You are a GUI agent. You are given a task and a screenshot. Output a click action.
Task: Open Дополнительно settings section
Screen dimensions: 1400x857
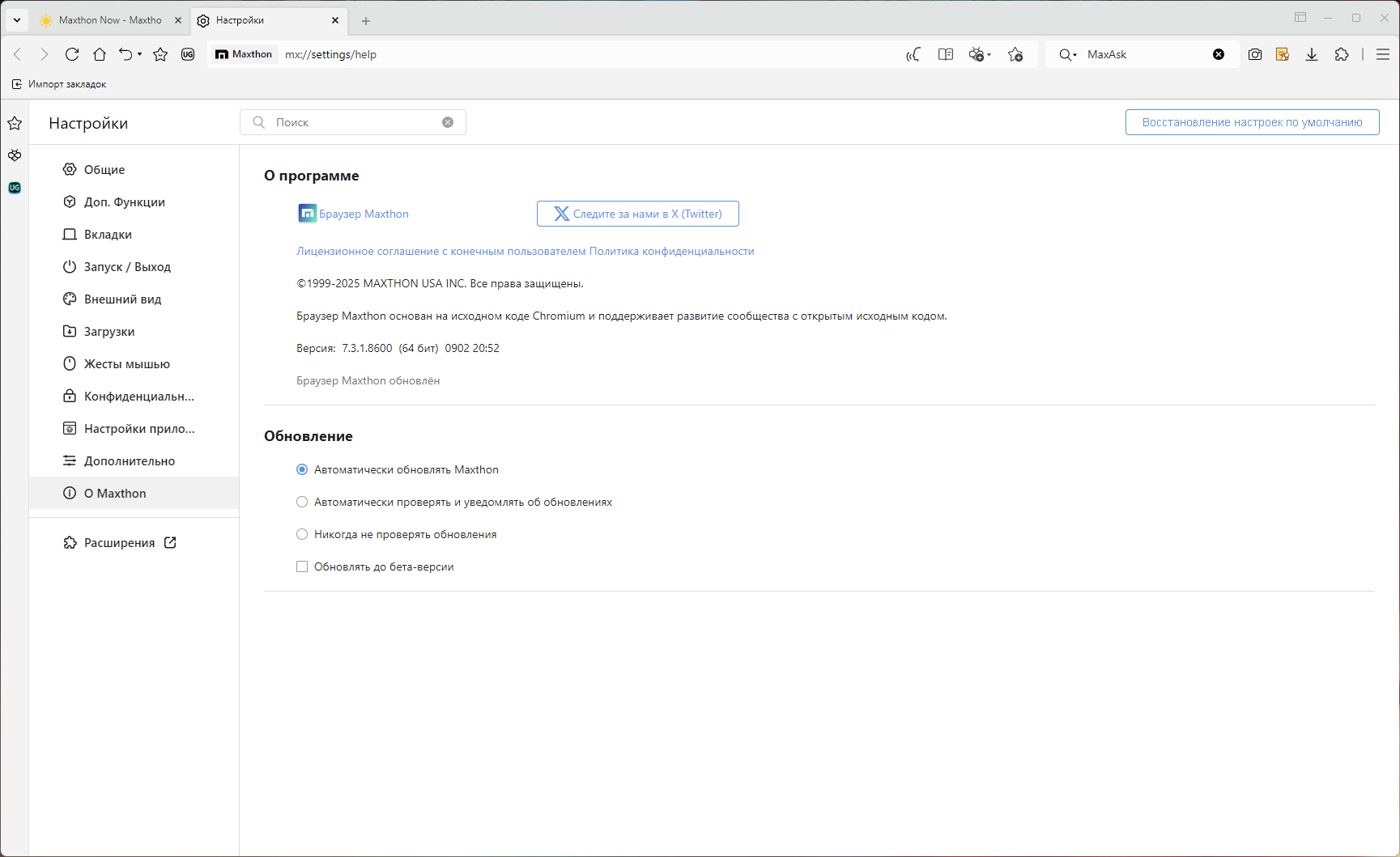pyautogui.click(x=134, y=460)
